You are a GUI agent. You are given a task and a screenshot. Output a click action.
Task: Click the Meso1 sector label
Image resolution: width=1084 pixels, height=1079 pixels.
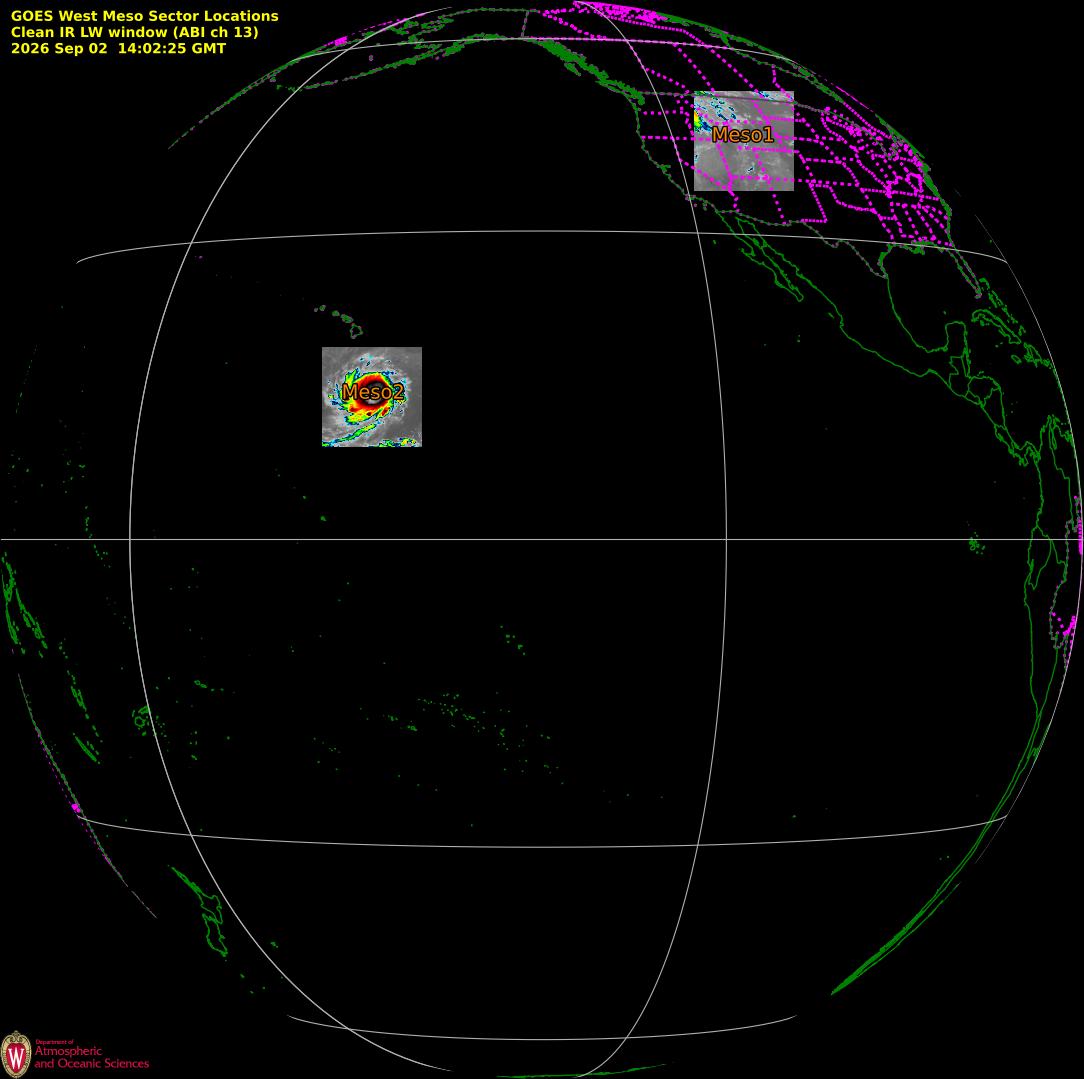click(742, 135)
